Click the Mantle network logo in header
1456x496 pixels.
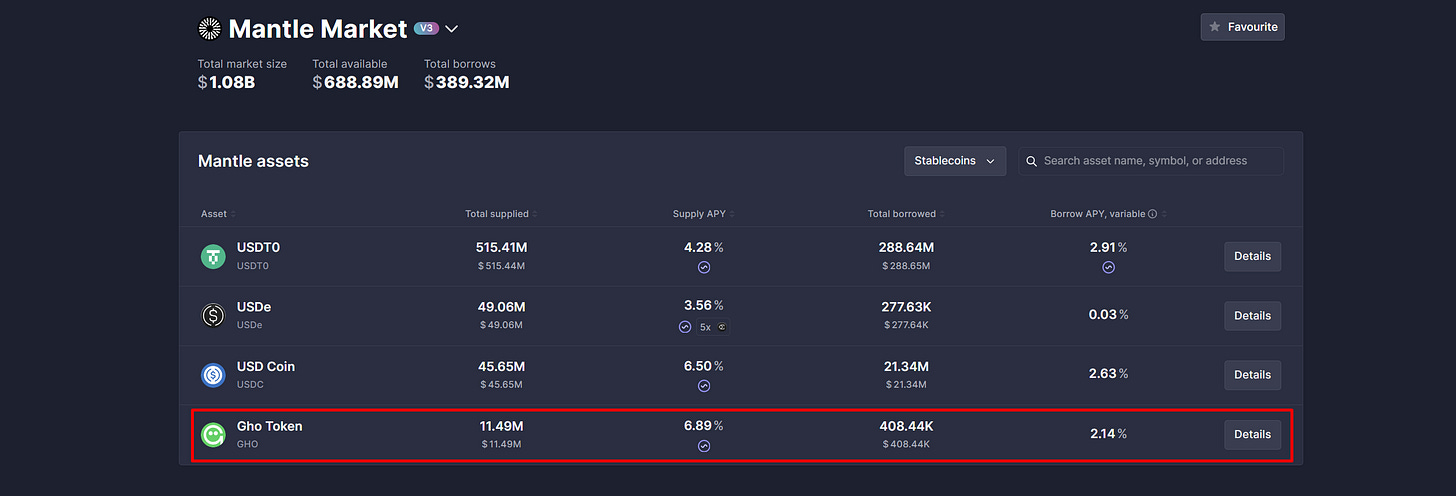(210, 29)
